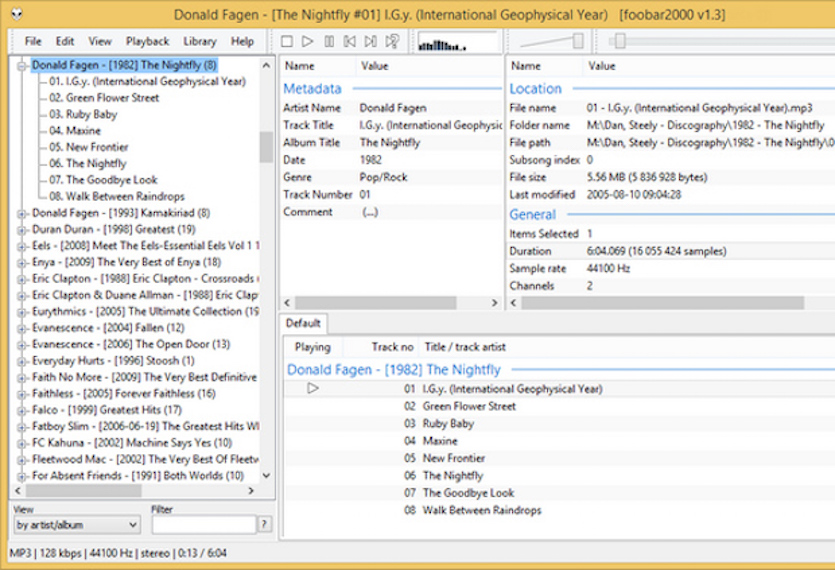Image resolution: width=835 pixels, height=570 pixels.
Task: Click the Pause button in toolbar
Action: click(329, 41)
